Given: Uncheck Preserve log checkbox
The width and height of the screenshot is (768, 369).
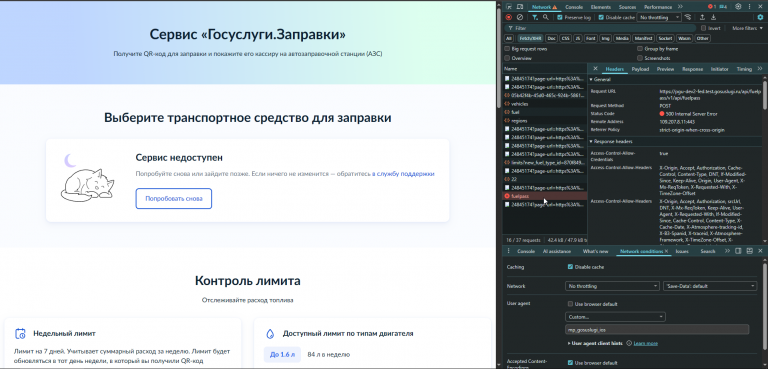Looking at the screenshot, I should [560, 17].
